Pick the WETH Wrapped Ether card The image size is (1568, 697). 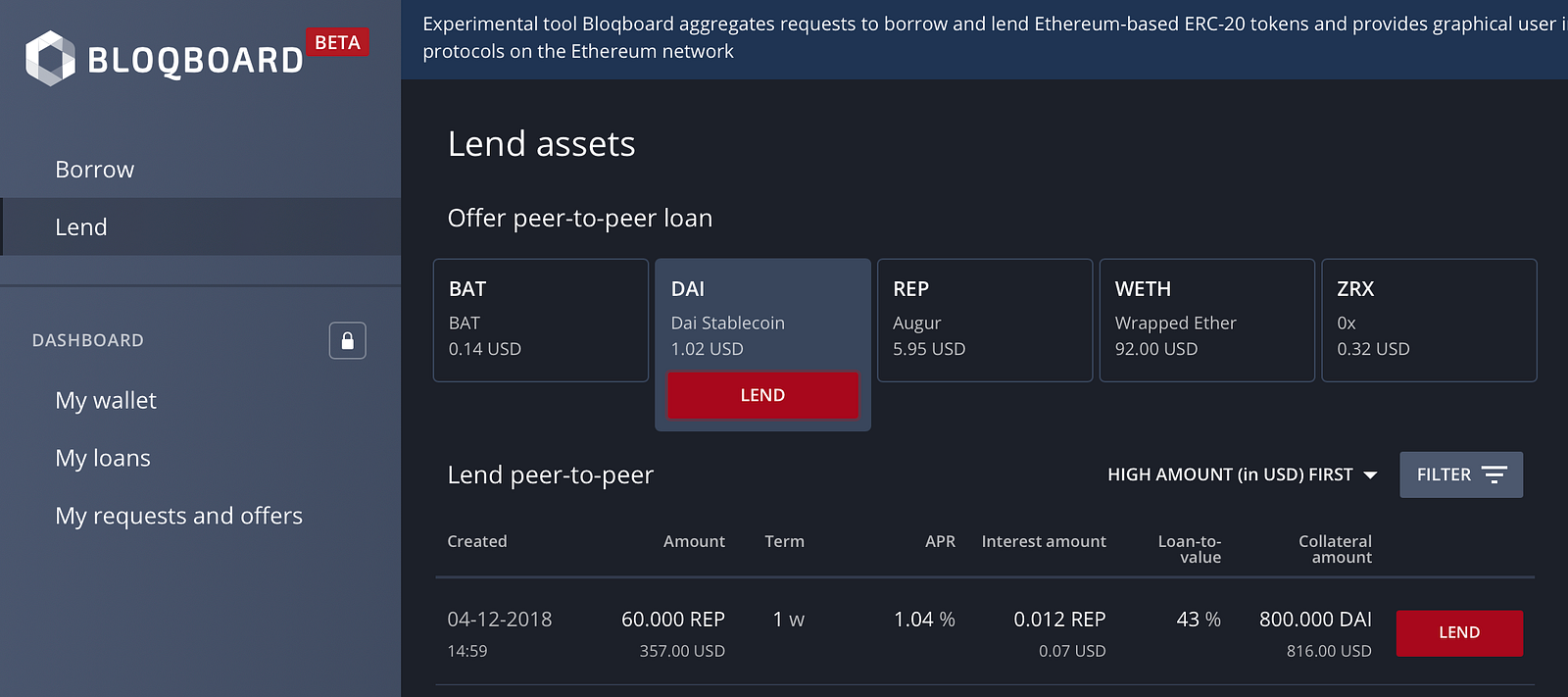coord(1206,320)
